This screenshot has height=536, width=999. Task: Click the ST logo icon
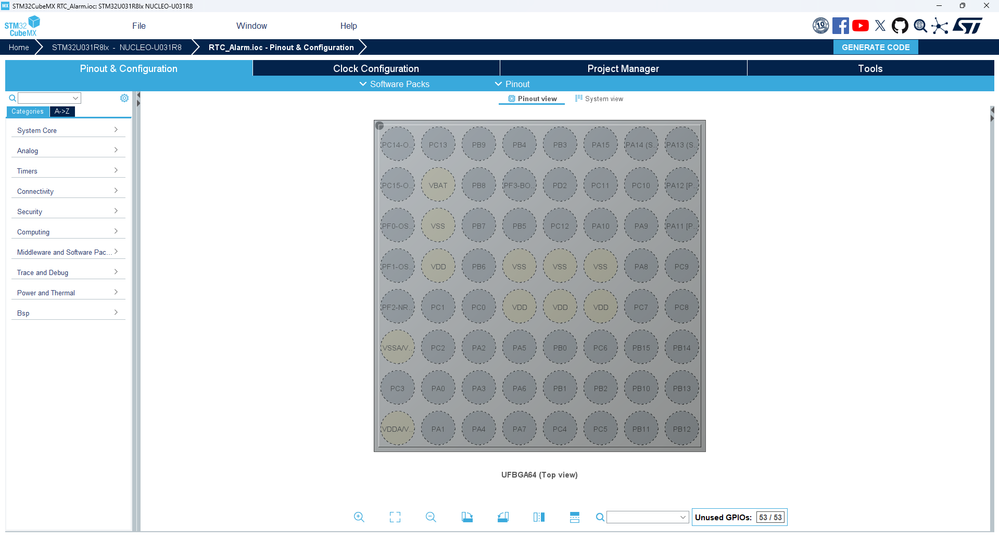[x=968, y=25]
